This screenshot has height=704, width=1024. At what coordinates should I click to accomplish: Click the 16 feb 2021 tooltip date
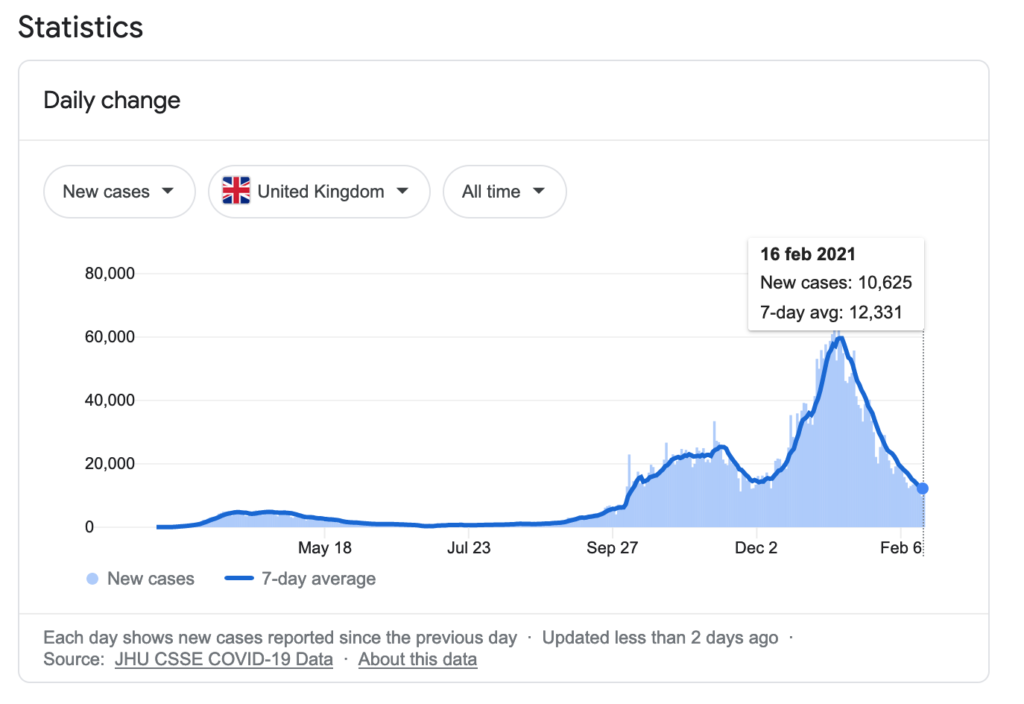[x=807, y=255]
